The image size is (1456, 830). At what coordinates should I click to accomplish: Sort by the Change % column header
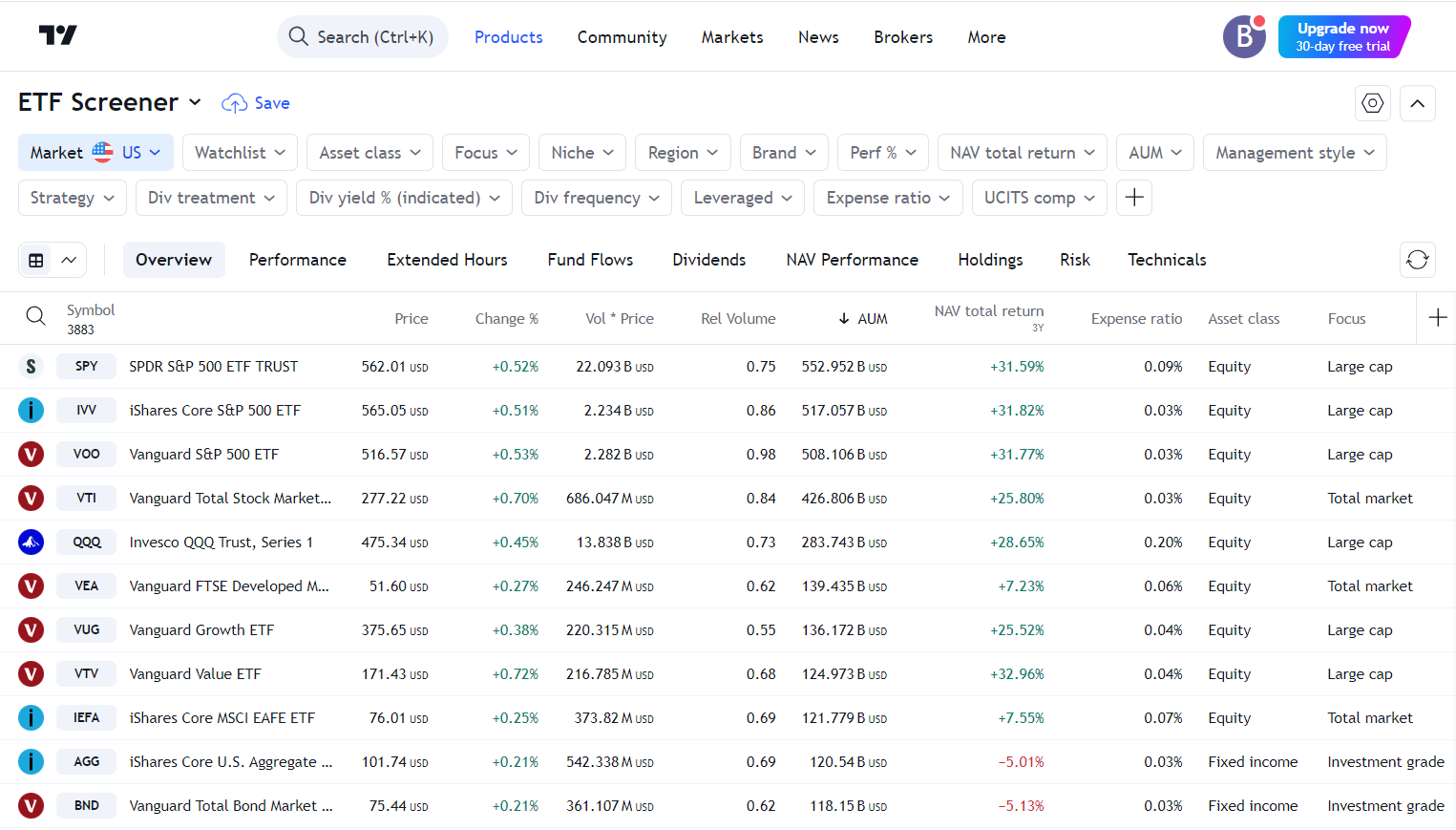point(507,319)
